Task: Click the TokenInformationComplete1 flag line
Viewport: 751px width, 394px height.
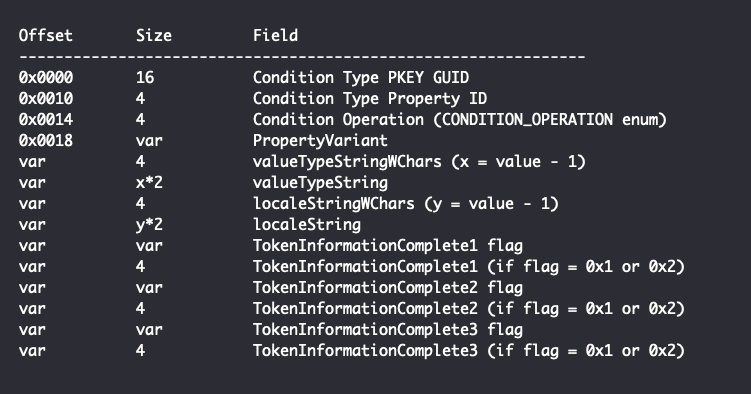Action: tap(388, 246)
